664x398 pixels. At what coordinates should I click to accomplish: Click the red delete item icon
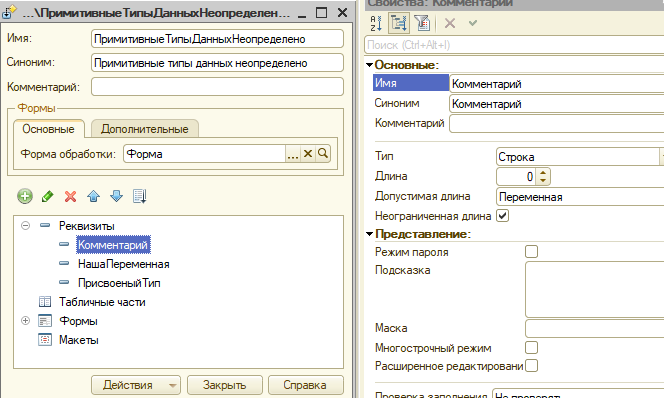[x=70, y=196]
